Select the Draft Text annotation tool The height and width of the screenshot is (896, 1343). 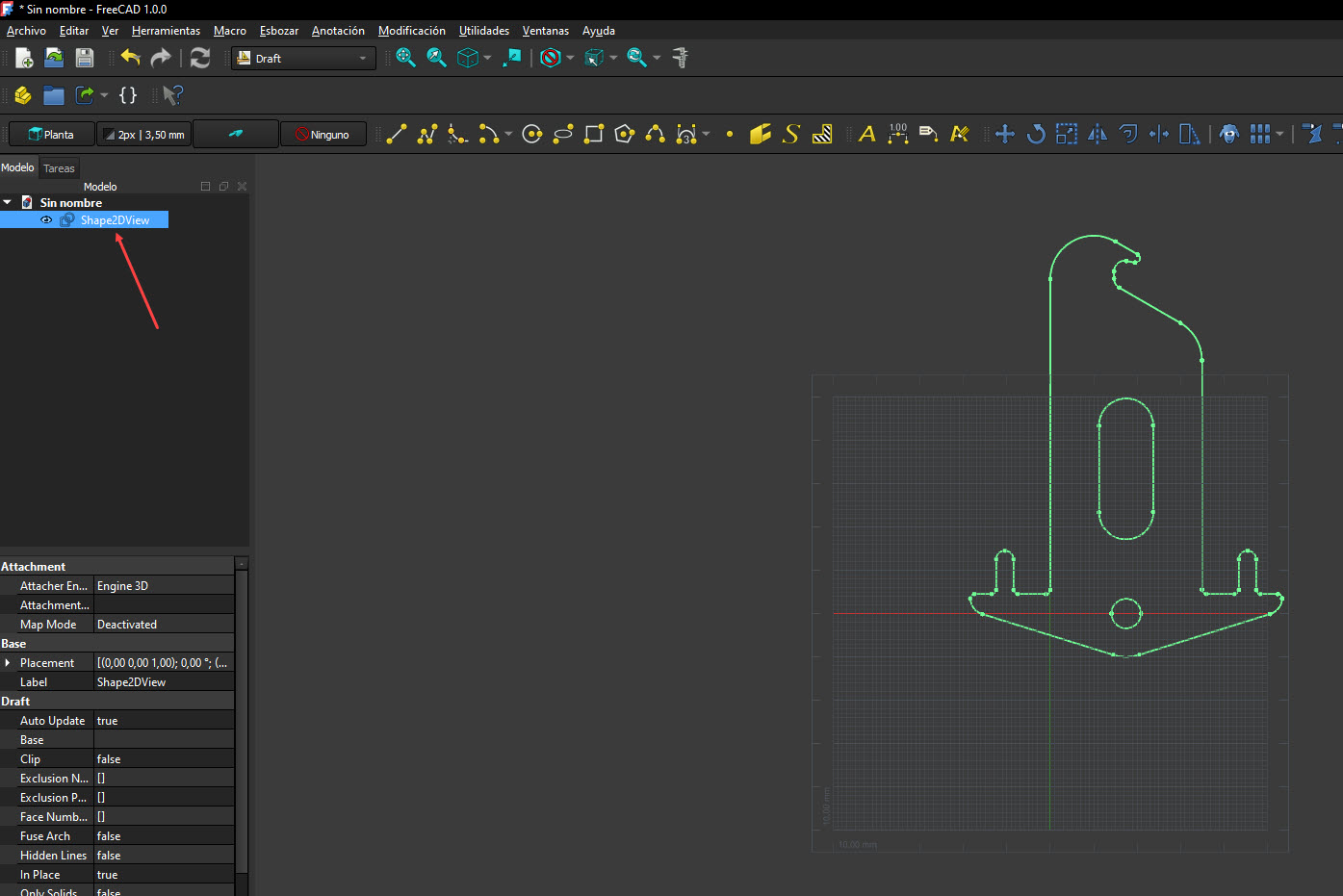tap(867, 135)
